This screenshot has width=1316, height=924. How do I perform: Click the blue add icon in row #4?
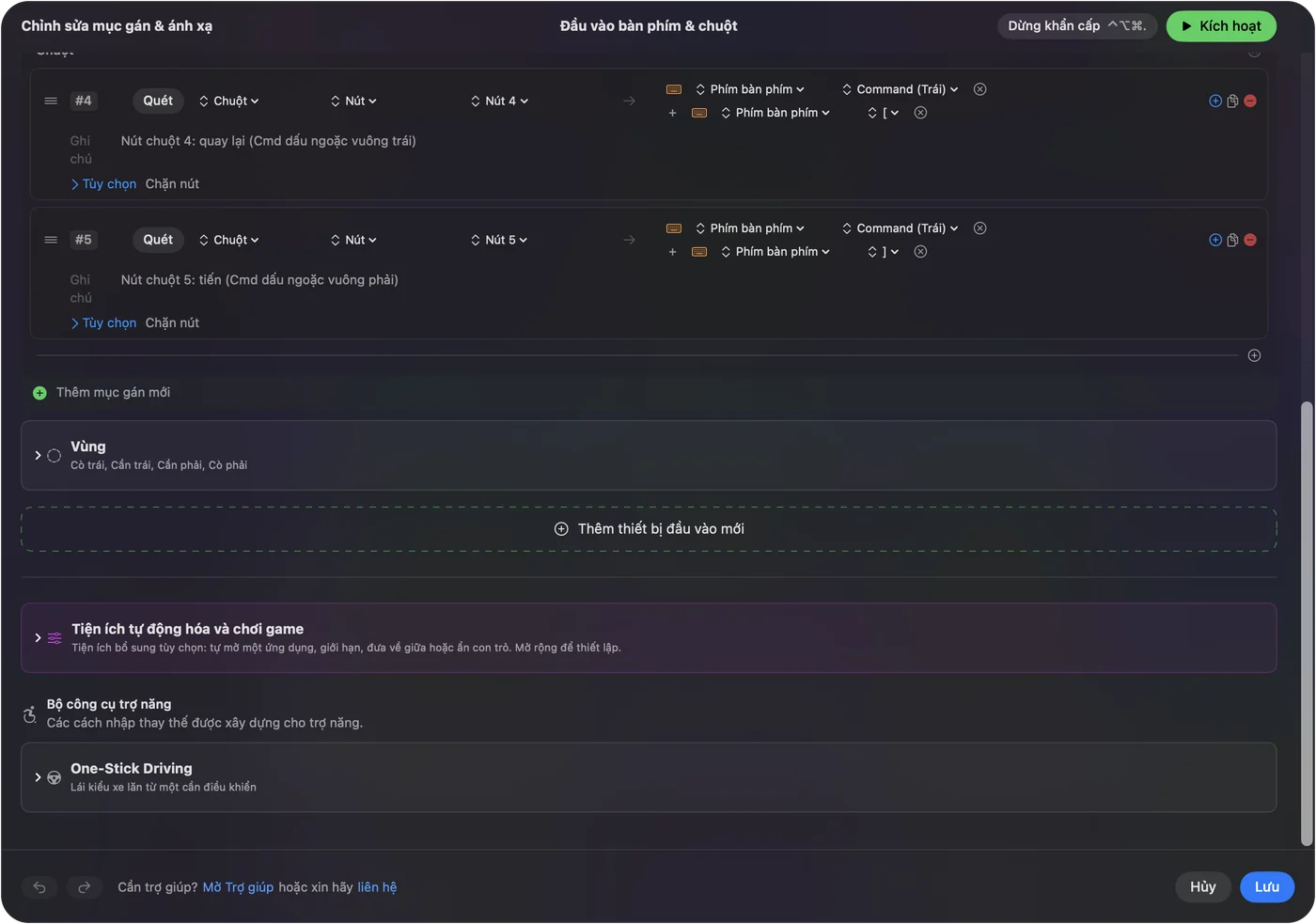point(1215,101)
